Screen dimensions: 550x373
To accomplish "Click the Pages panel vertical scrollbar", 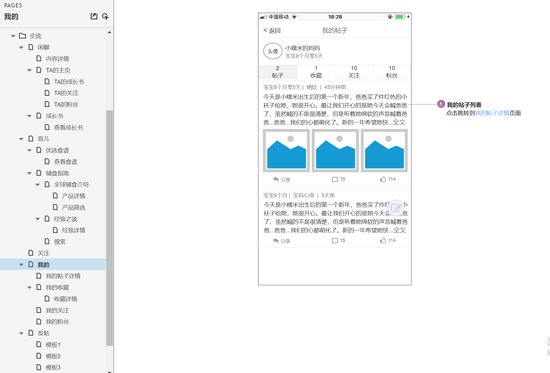I will (109, 227).
